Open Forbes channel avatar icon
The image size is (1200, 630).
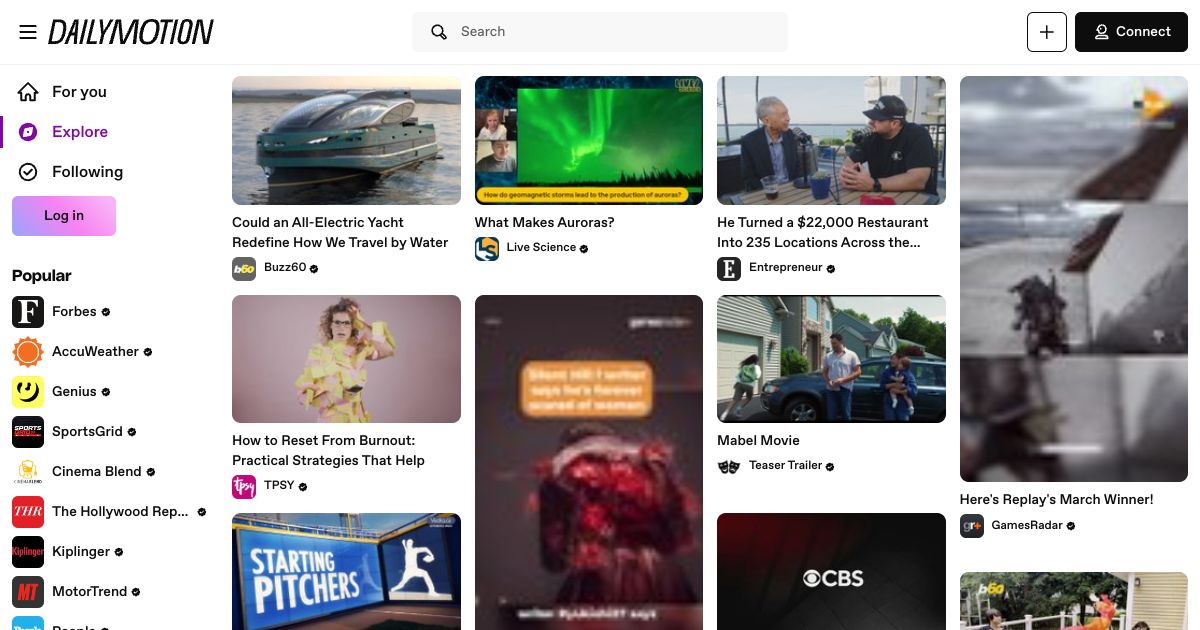(28, 312)
